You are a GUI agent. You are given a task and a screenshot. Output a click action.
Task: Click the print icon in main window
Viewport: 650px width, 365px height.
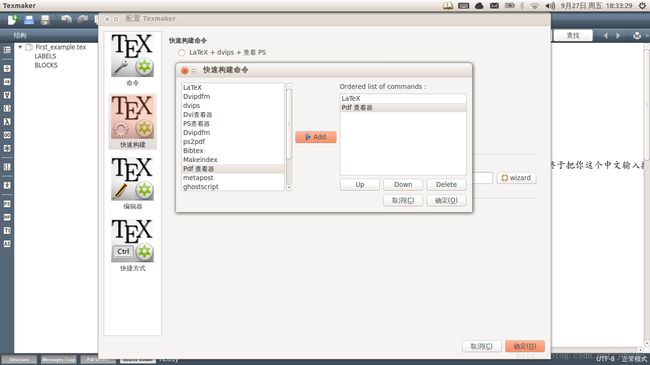click(x=637, y=36)
